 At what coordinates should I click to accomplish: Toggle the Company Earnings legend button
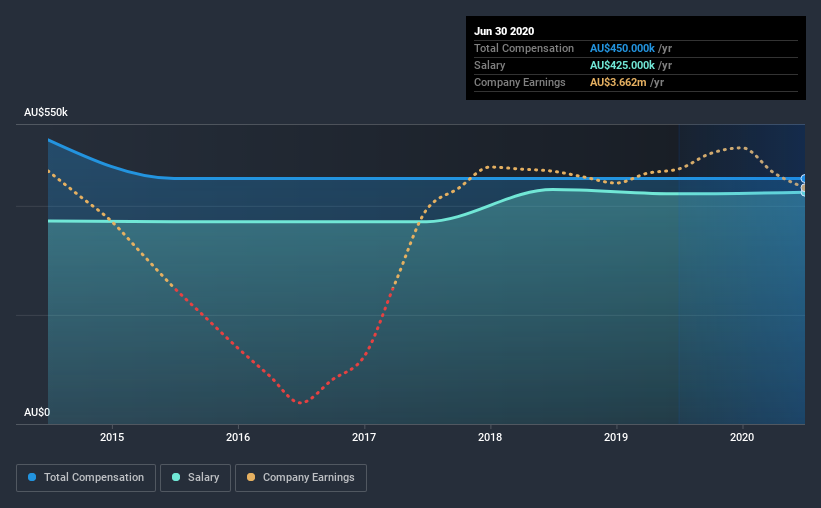301,478
